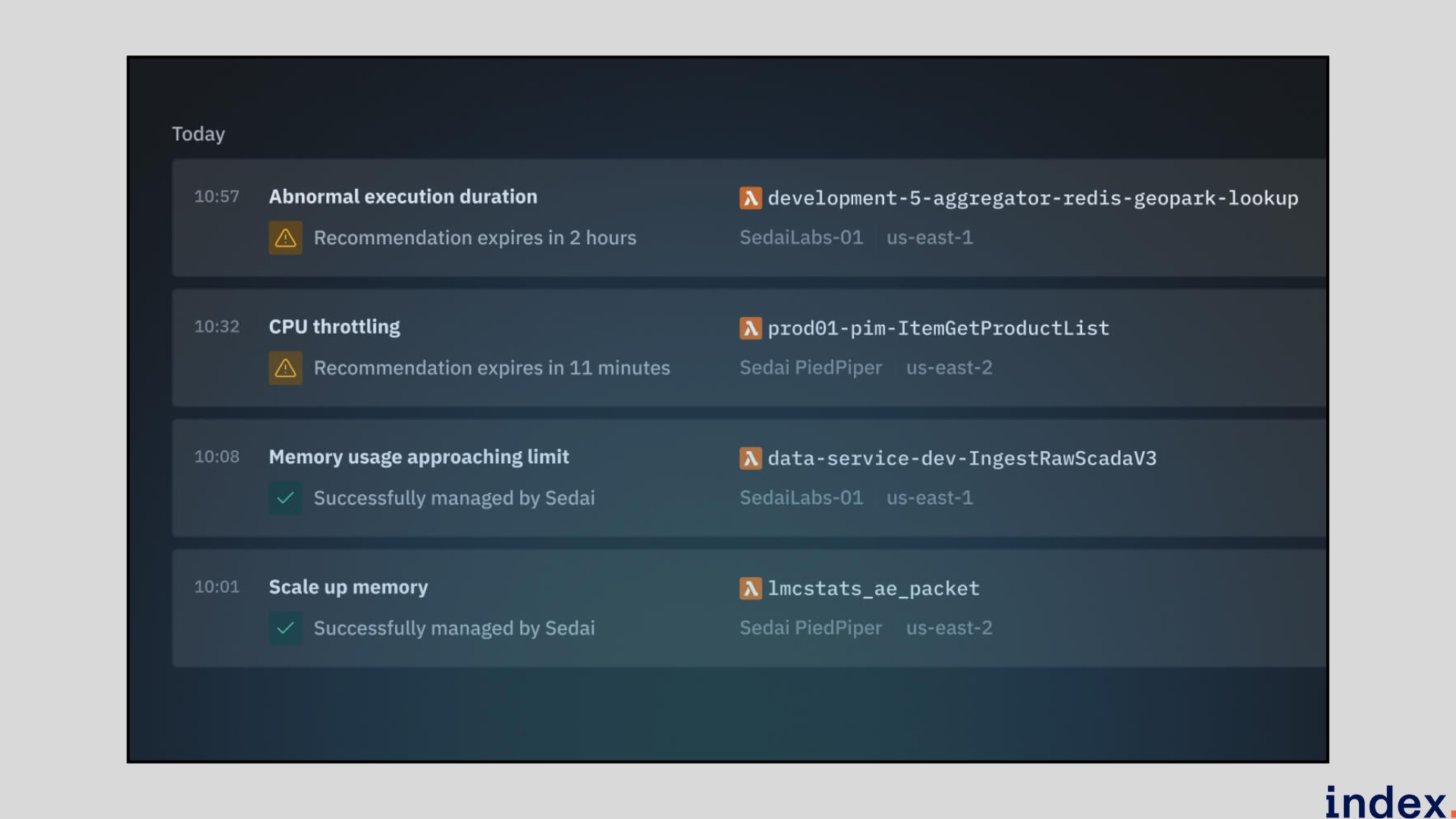Click warning icon for 11 minutes expiry
This screenshot has width=1456, height=819.
click(285, 369)
